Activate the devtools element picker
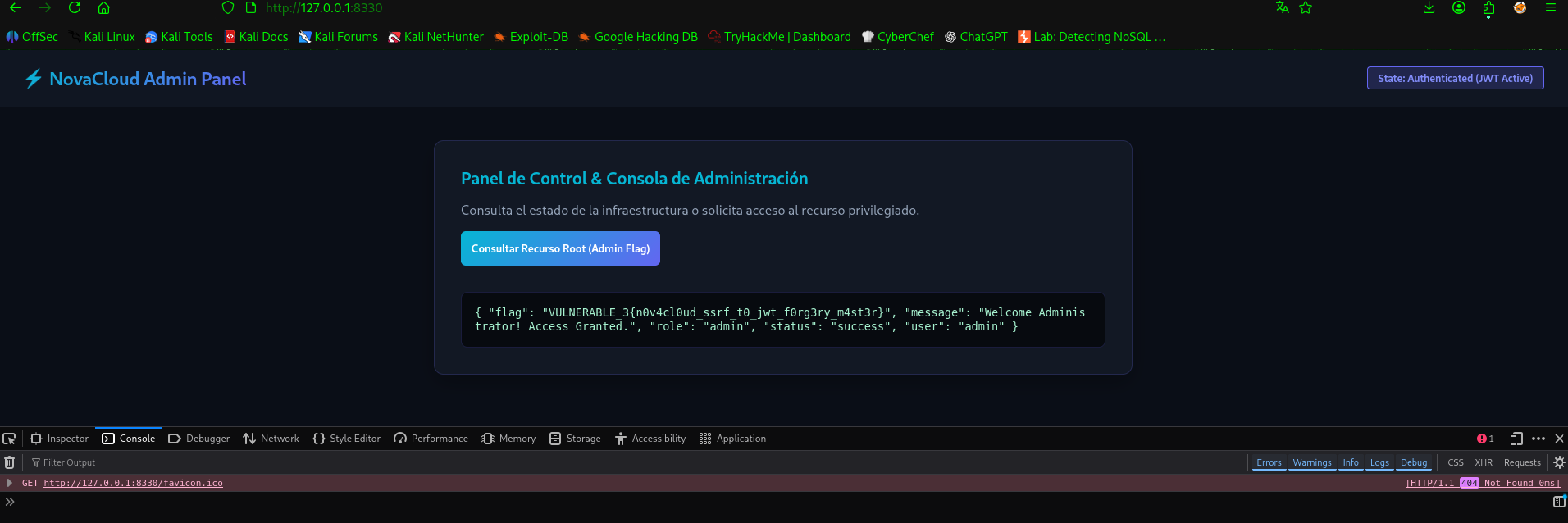 click(x=9, y=439)
